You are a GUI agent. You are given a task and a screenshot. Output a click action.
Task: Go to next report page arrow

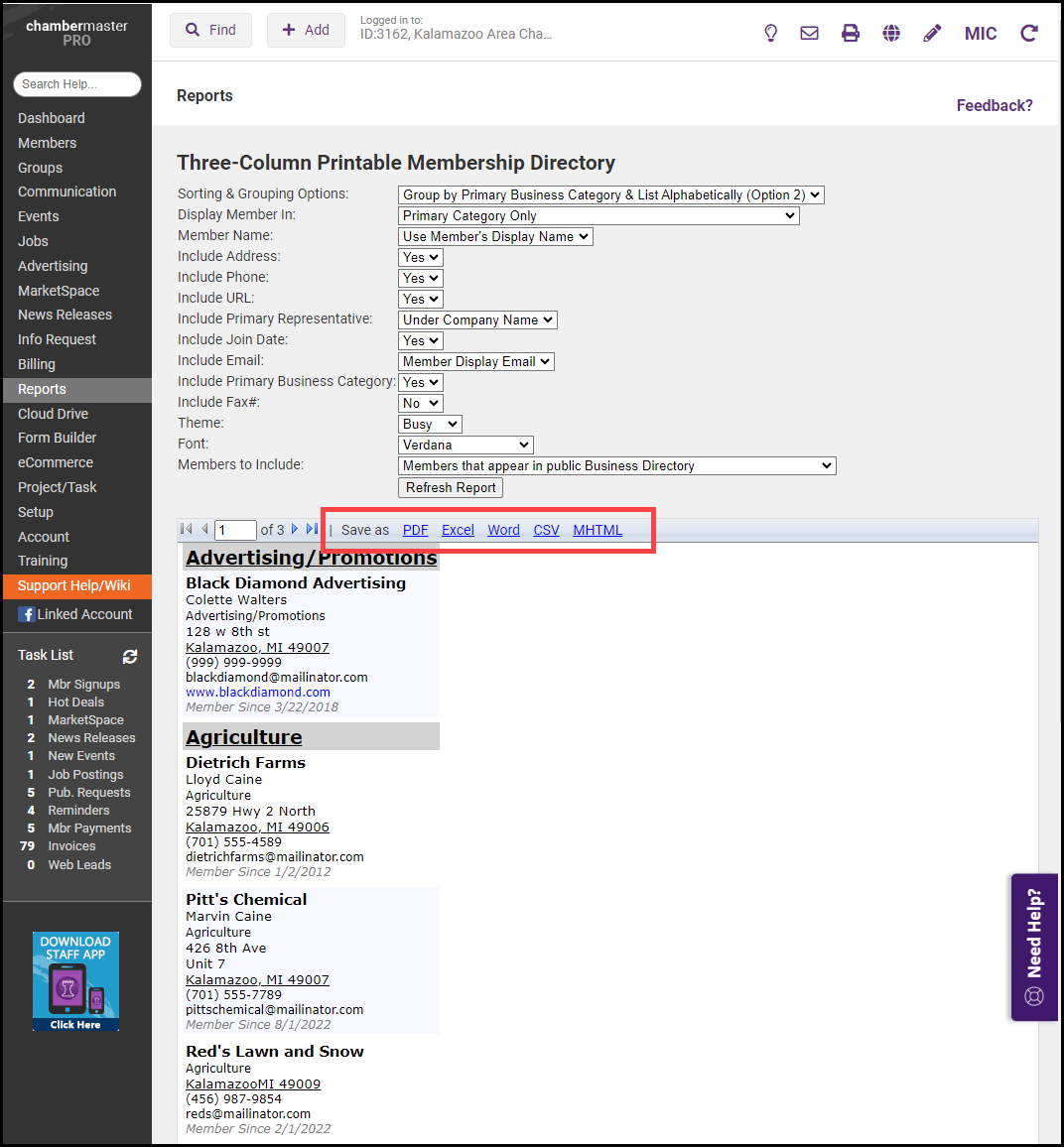click(295, 530)
